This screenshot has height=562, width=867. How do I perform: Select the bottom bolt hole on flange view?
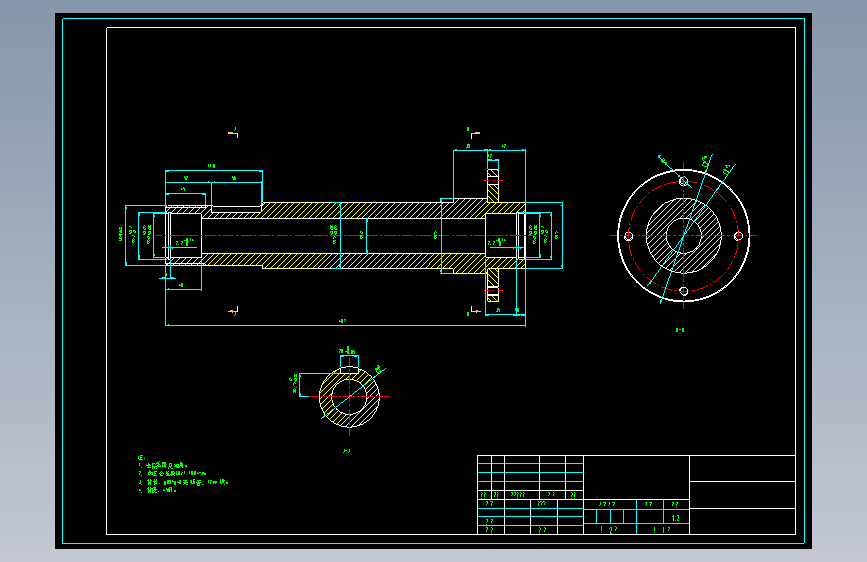click(x=683, y=291)
